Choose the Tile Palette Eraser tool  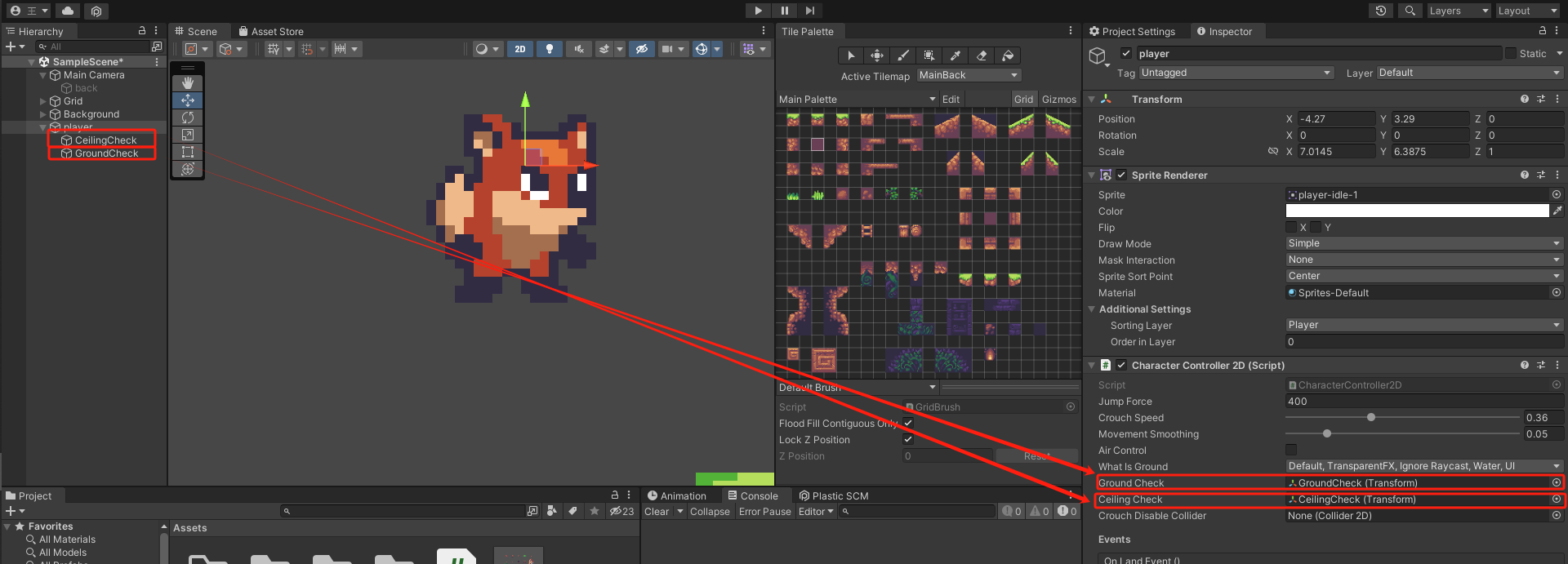(982, 56)
